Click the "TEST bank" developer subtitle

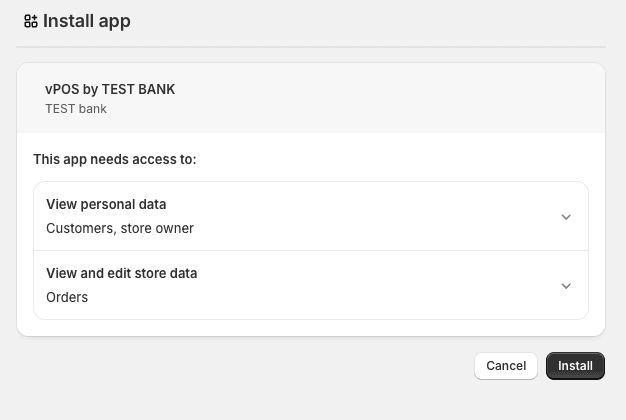coord(76,108)
